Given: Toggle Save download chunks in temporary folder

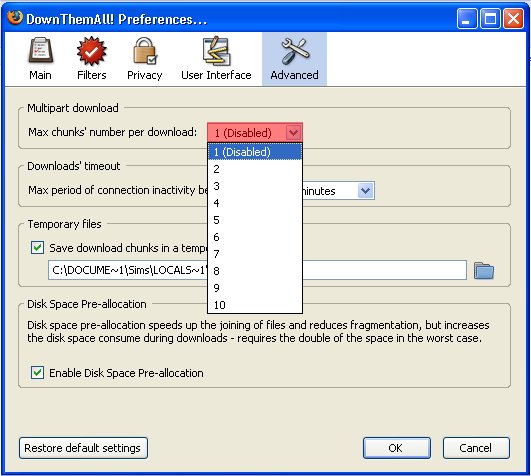Looking at the screenshot, I should click(37, 248).
